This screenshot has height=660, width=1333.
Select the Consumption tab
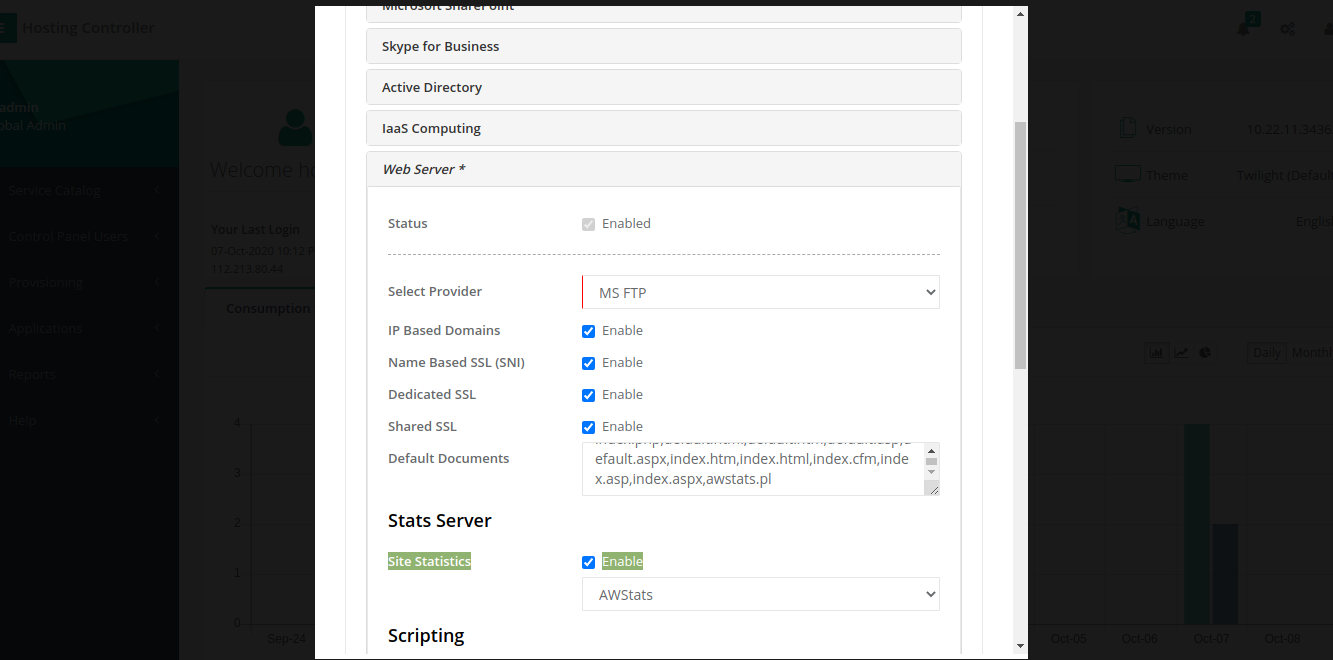tap(266, 308)
